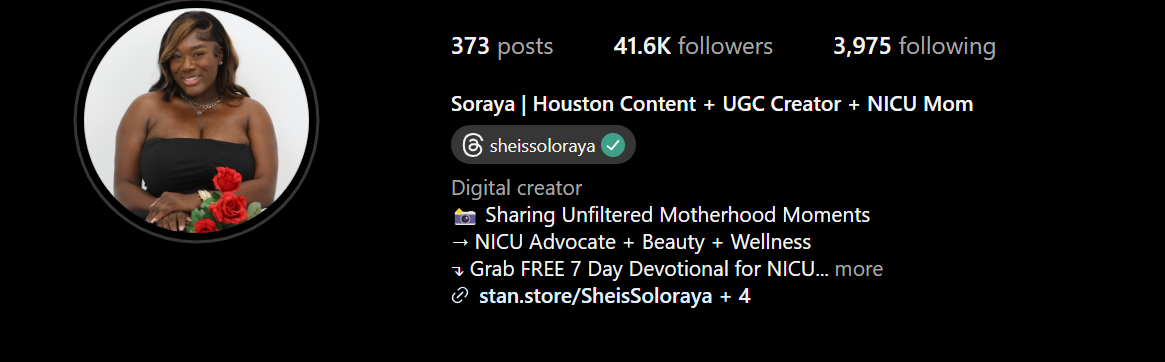The image size is (1165, 362).
Task: Click the Soraya Houston Content profile name
Action: coord(712,104)
